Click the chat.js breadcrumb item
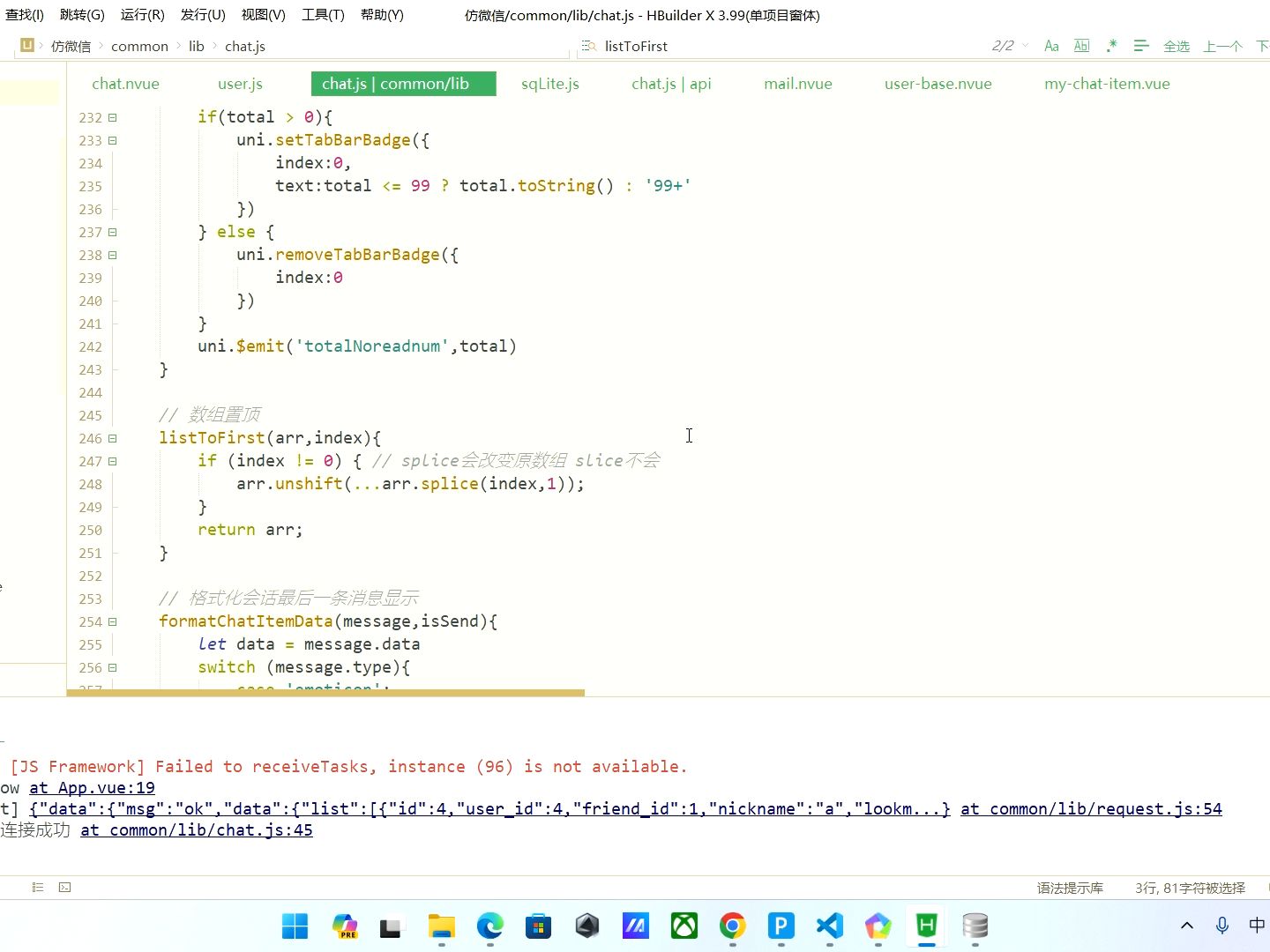The height and width of the screenshot is (952, 1270). (x=244, y=46)
